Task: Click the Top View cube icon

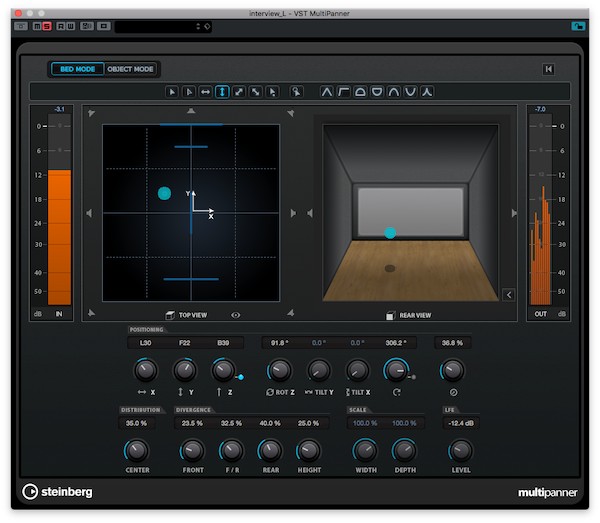Action: click(170, 315)
